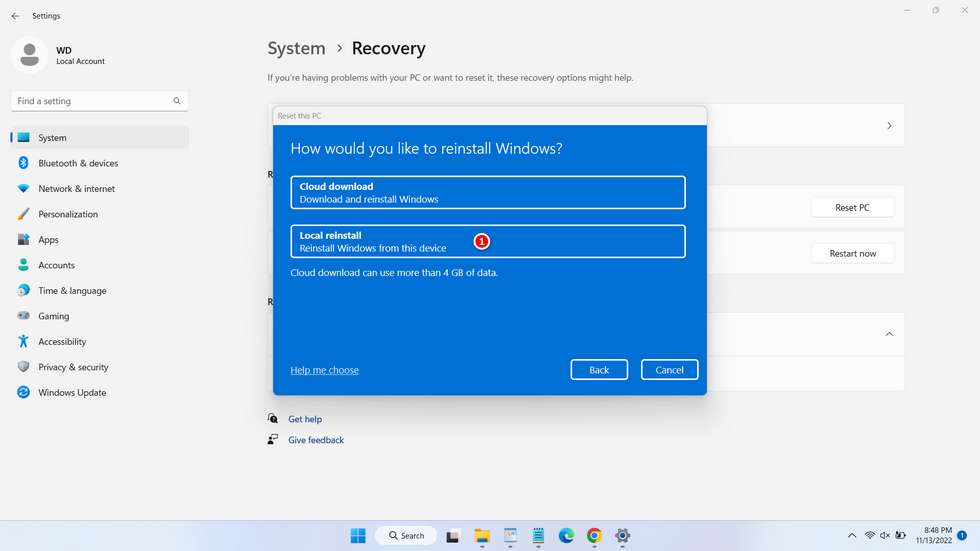Viewport: 980px width, 551px height.
Task: Show hidden system tray icons
Action: coord(852,535)
